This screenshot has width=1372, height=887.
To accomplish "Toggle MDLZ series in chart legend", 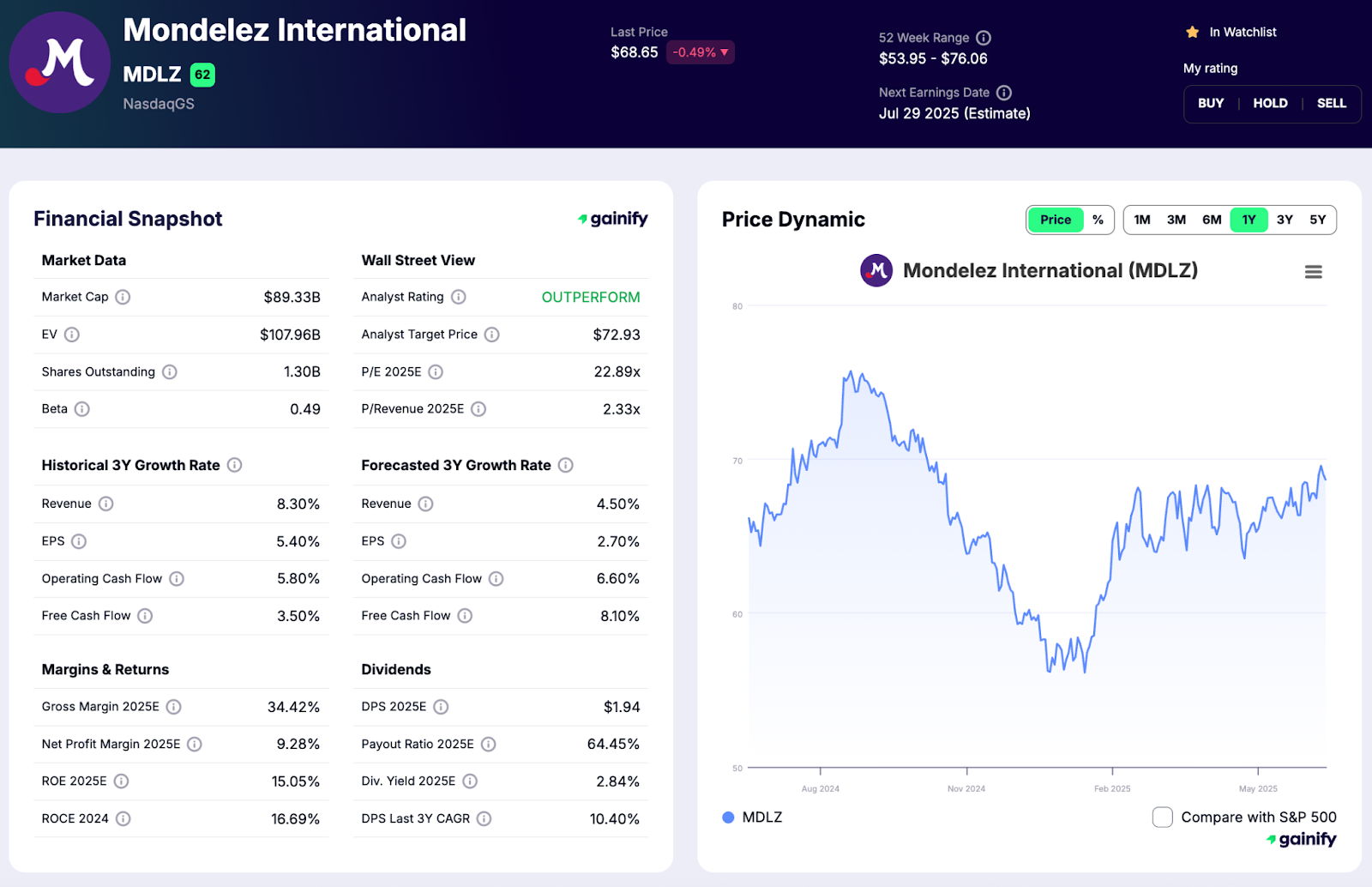I will coord(753,817).
